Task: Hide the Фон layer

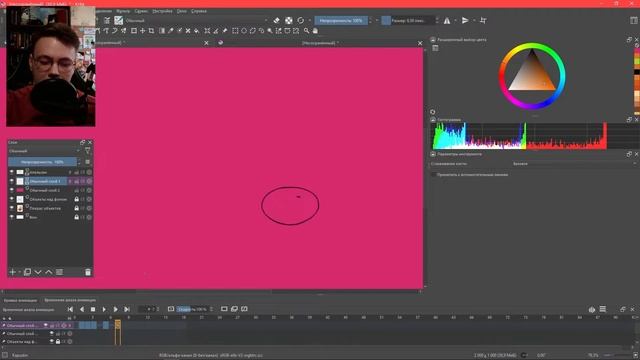Action: pyautogui.click(x=11, y=217)
